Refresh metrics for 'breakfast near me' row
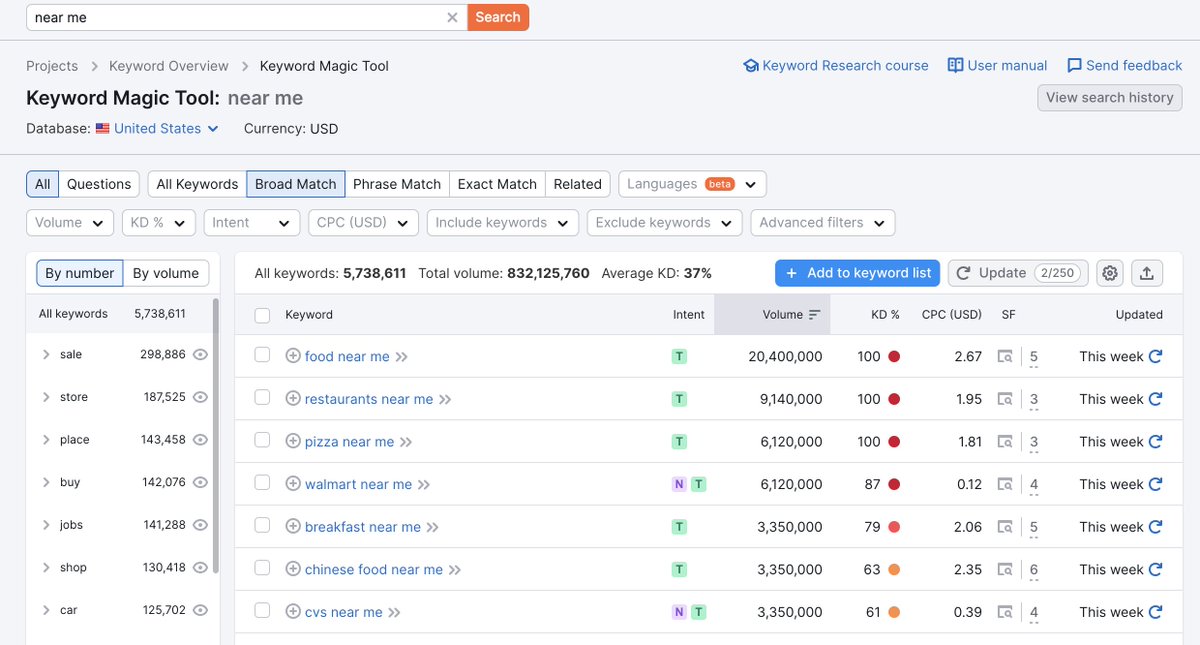Screen dimensions: 1200x645 pos(1156,527)
